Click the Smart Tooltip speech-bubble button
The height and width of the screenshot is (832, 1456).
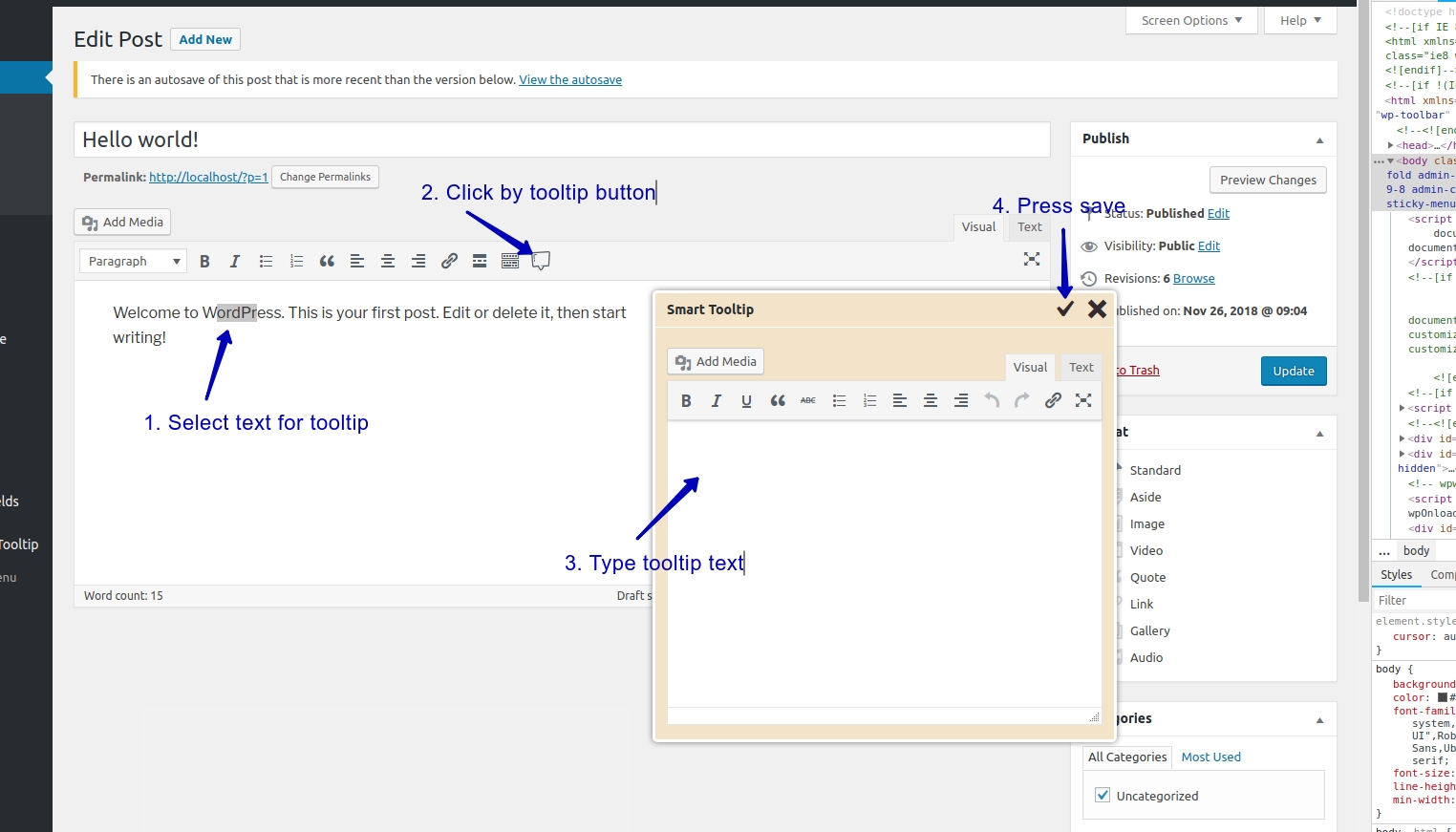coord(541,261)
